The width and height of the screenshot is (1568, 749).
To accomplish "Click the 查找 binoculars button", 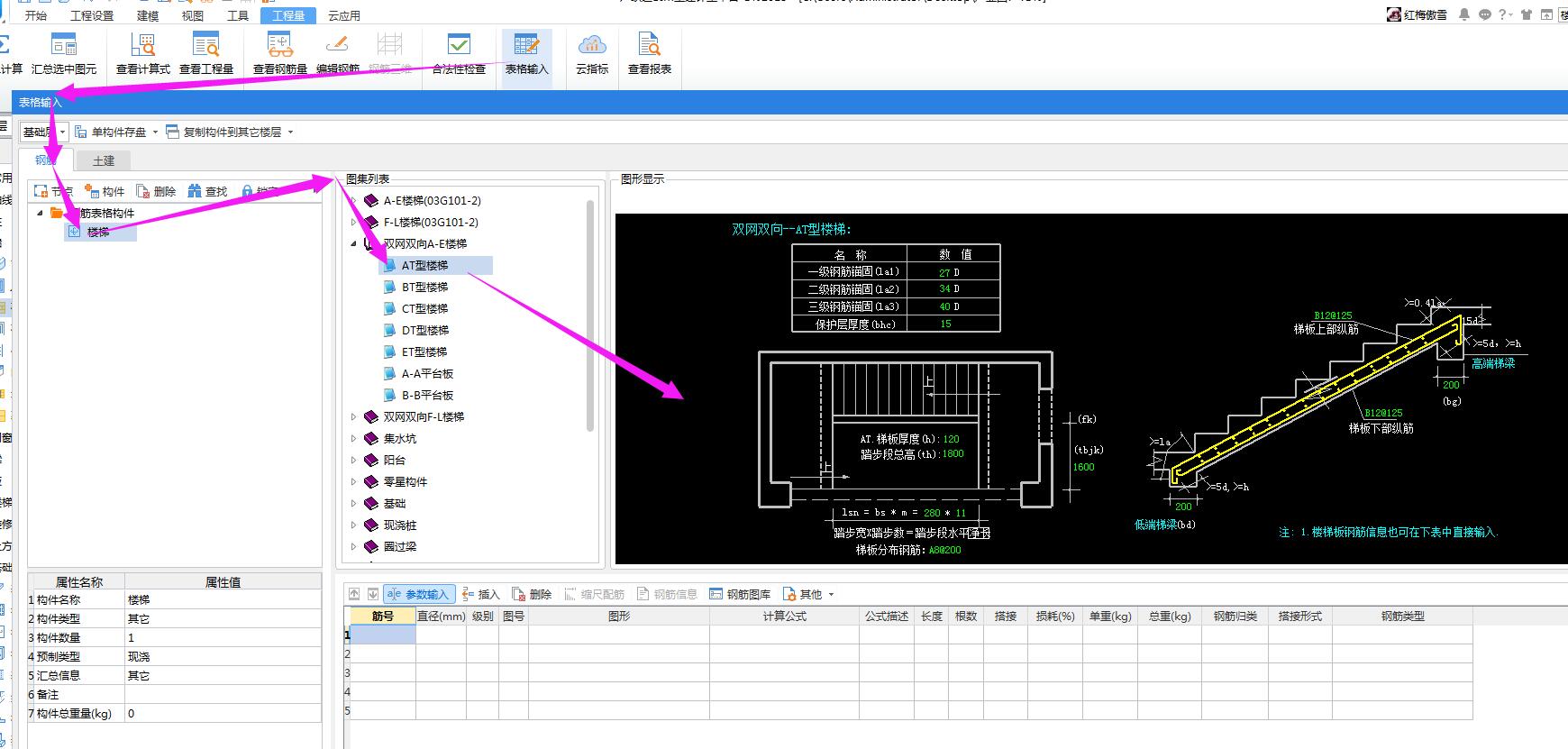I will [207, 191].
